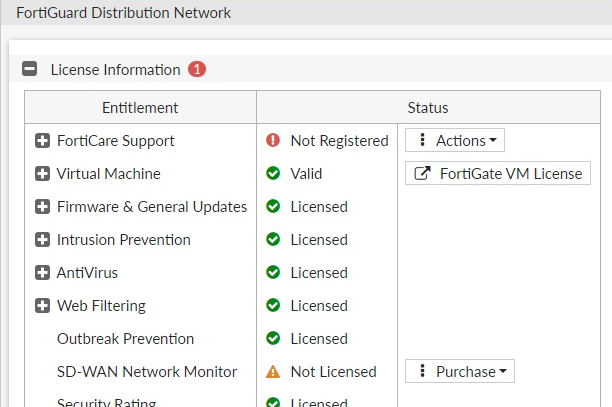Click the orange warning icon for SD-WAN

(x=273, y=371)
